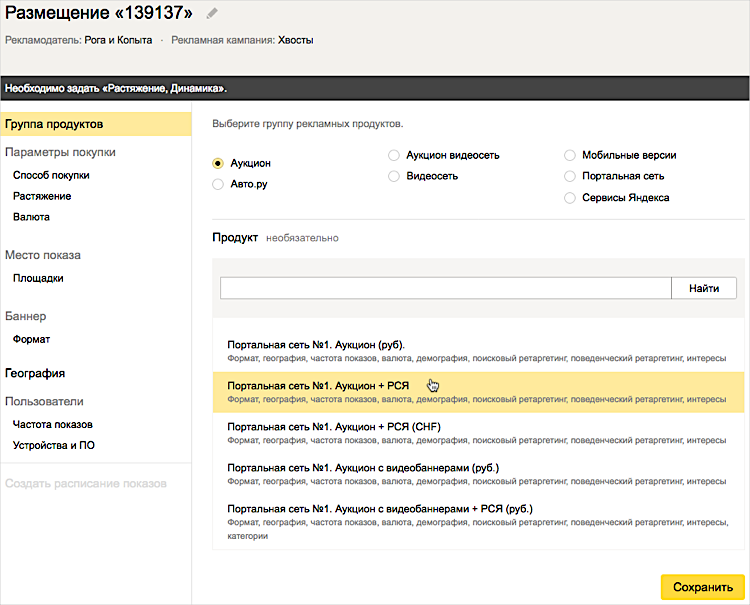Open География section in sidebar
Image resolution: width=750 pixels, height=605 pixels.
point(35,374)
